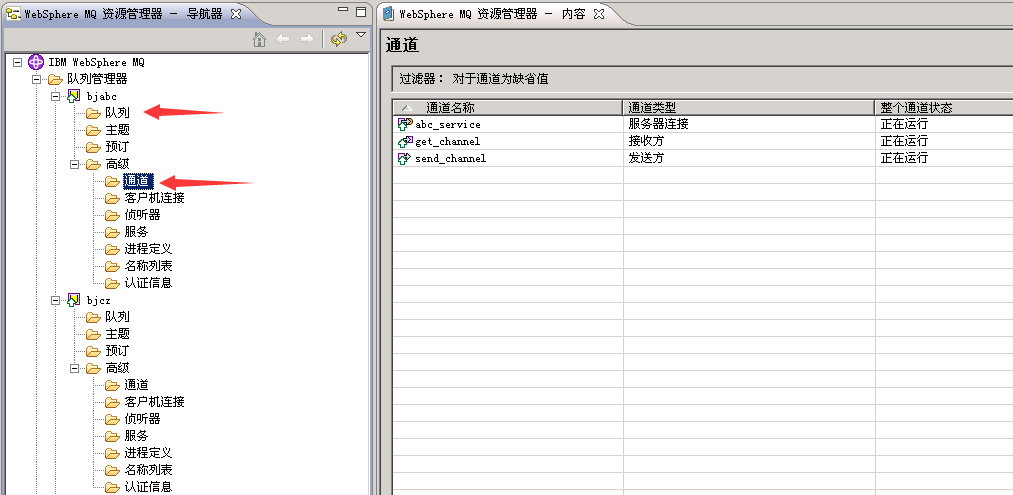This screenshot has height=495, width=1013.
Task: Click the abc_service channel icon
Action: [405, 124]
